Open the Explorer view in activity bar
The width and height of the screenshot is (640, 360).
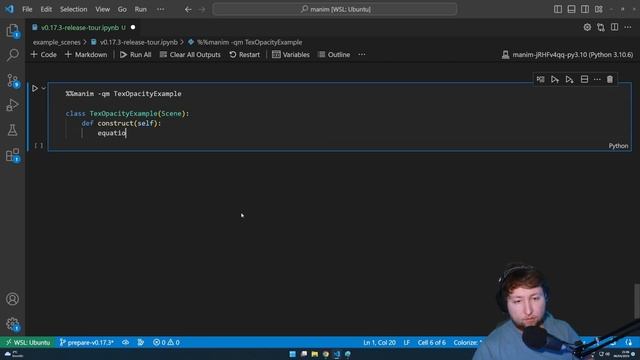(x=12, y=31)
